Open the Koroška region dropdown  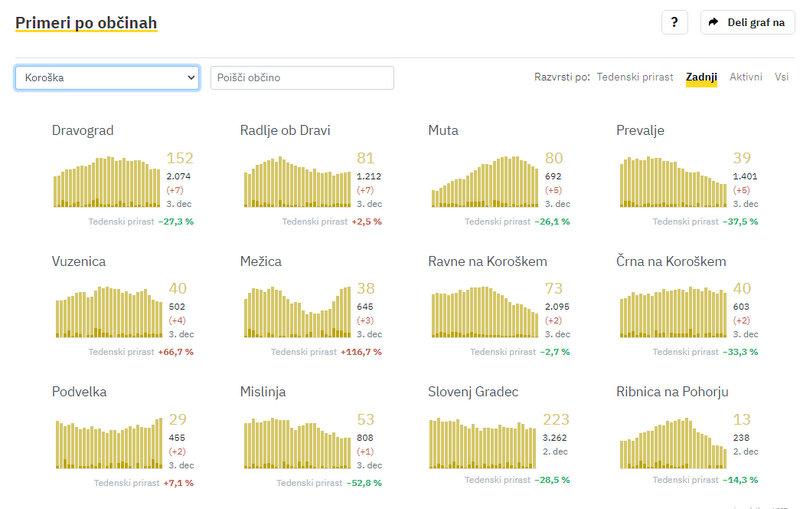click(x=107, y=78)
